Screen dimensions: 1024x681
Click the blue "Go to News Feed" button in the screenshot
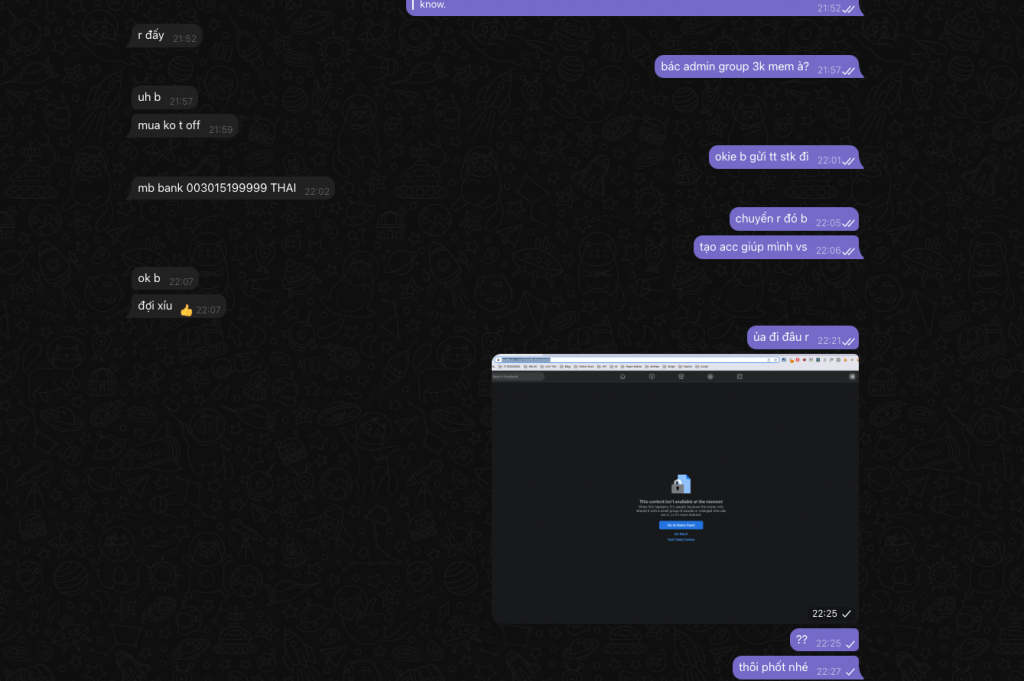680,525
